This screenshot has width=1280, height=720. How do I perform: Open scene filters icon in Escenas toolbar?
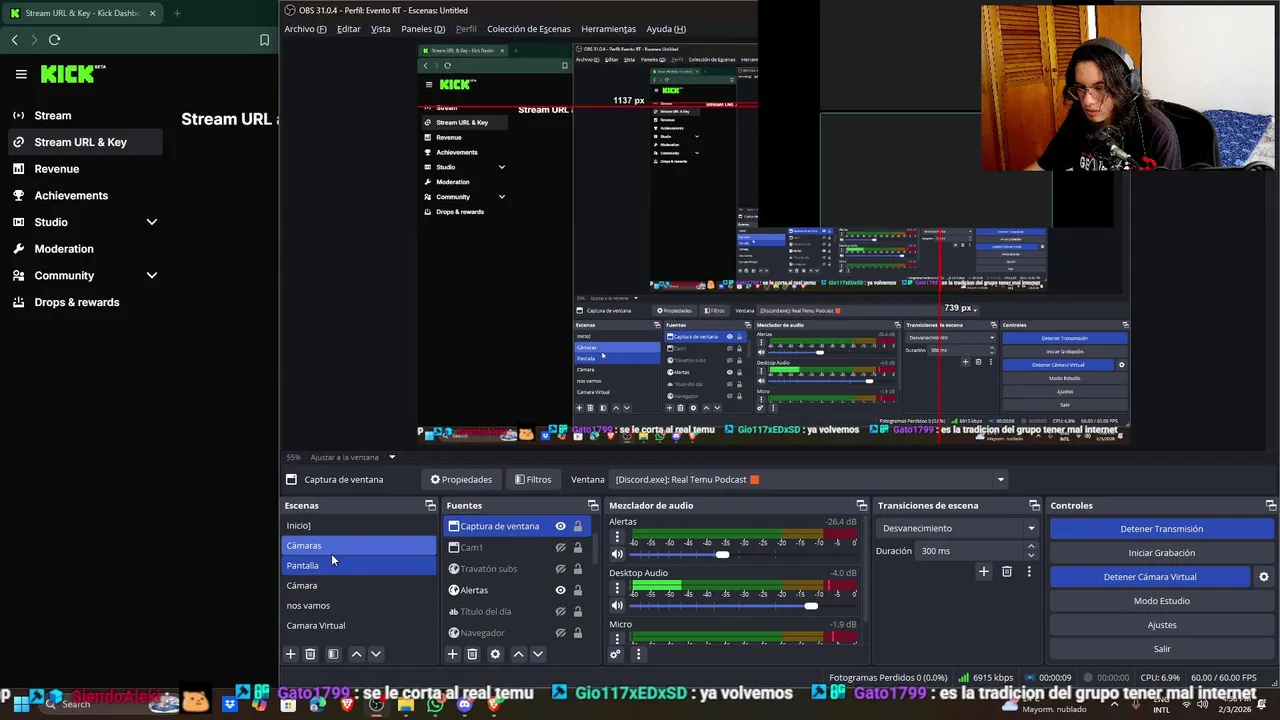point(333,654)
